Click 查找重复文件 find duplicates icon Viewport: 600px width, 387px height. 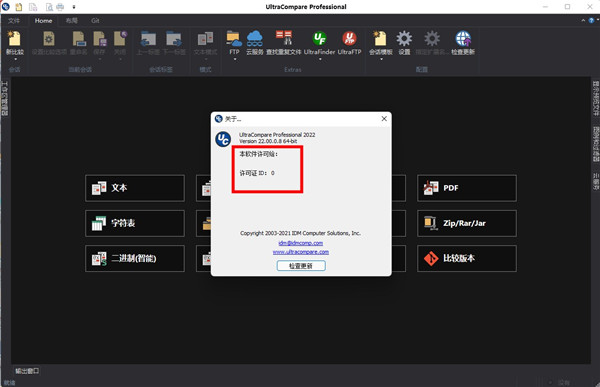coord(284,39)
